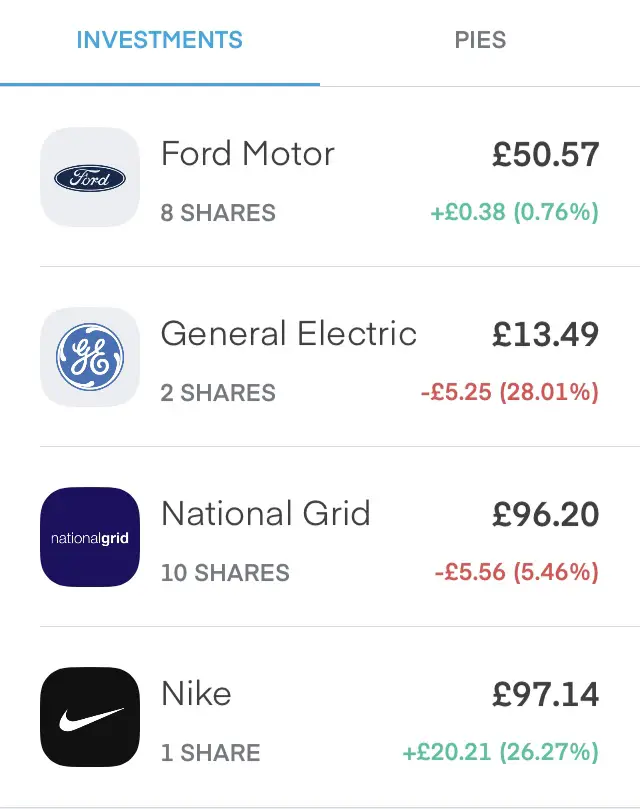Open the Ford Motor holding name
Viewport: 640px width, 809px height.
click(x=248, y=154)
